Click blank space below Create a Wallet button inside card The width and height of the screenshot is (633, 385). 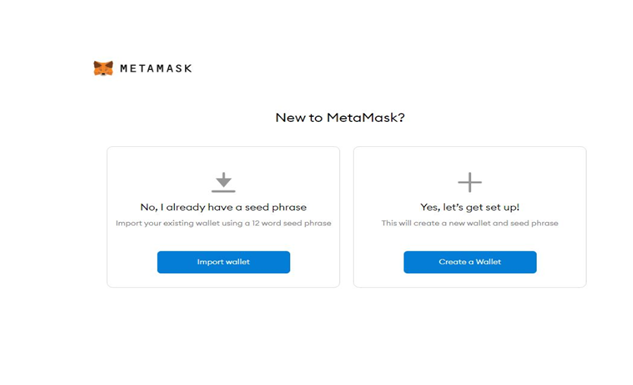click(x=470, y=280)
